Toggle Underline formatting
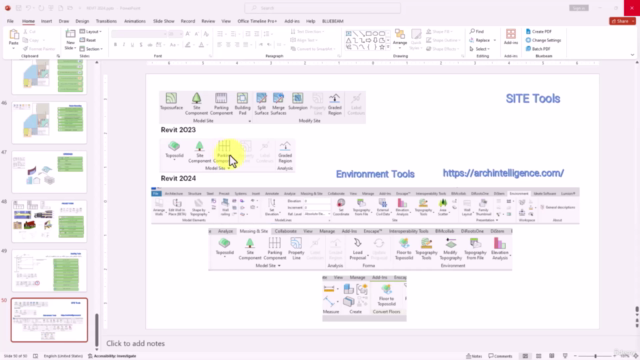 133,45
